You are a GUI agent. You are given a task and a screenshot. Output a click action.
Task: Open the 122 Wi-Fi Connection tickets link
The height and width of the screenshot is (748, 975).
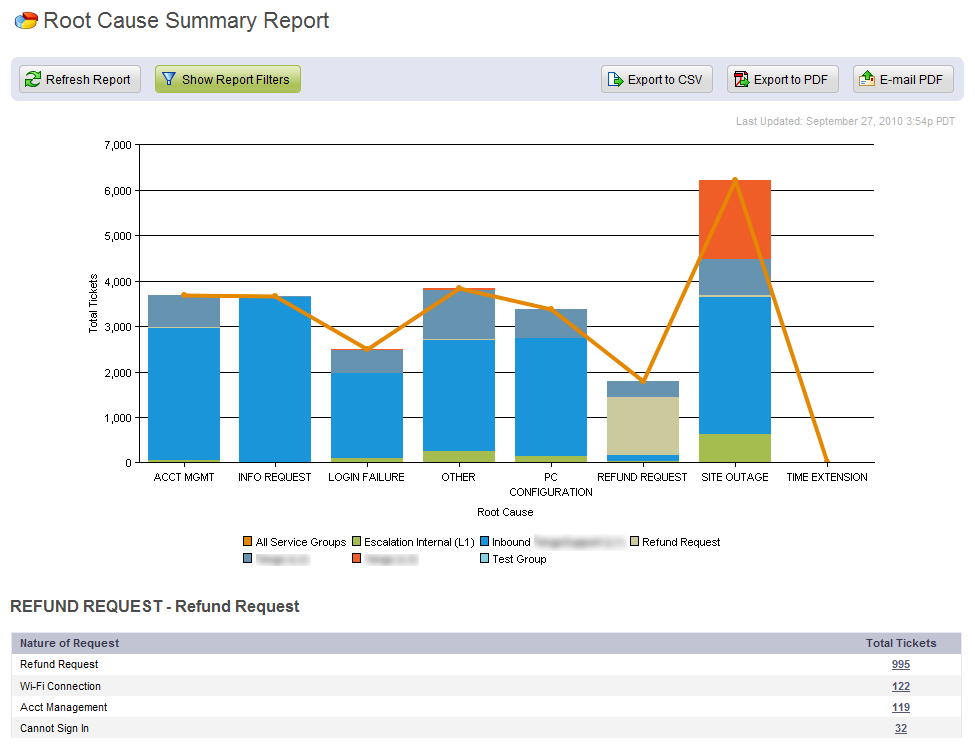900,686
